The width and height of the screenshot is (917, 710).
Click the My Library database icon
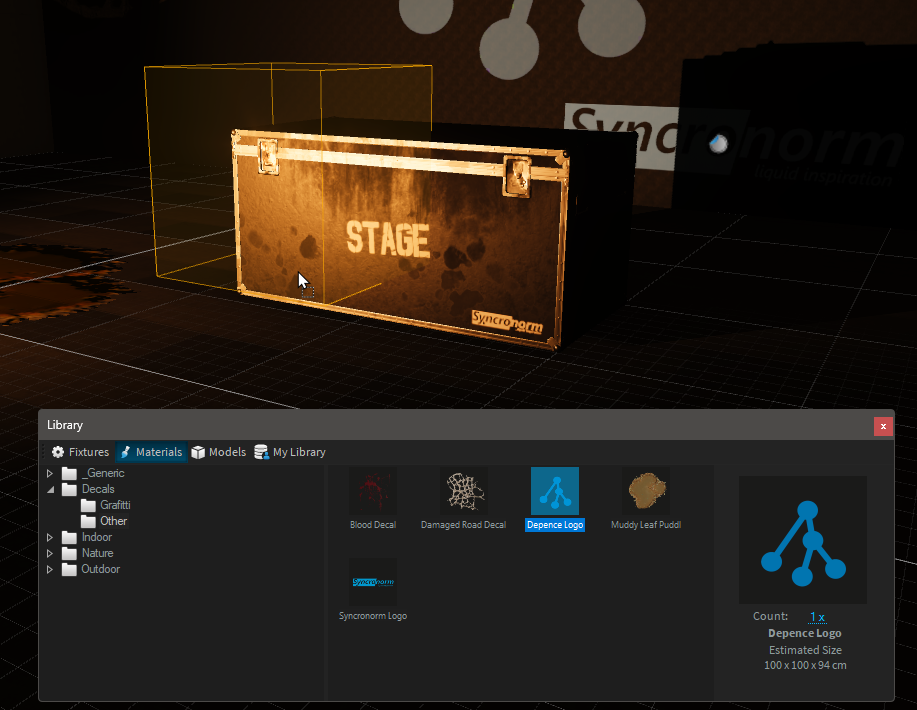pos(261,452)
